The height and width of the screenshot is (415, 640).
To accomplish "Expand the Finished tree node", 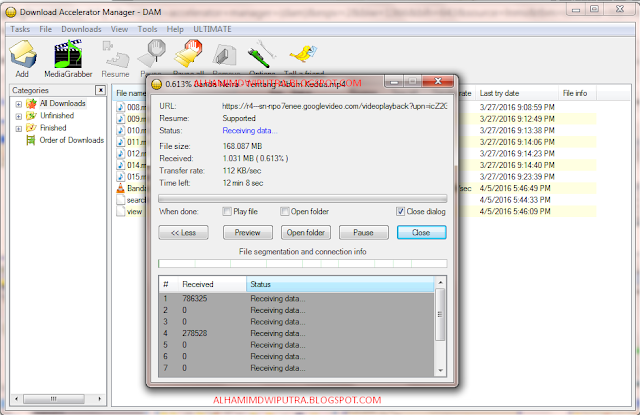I will click(x=19, y=129).
